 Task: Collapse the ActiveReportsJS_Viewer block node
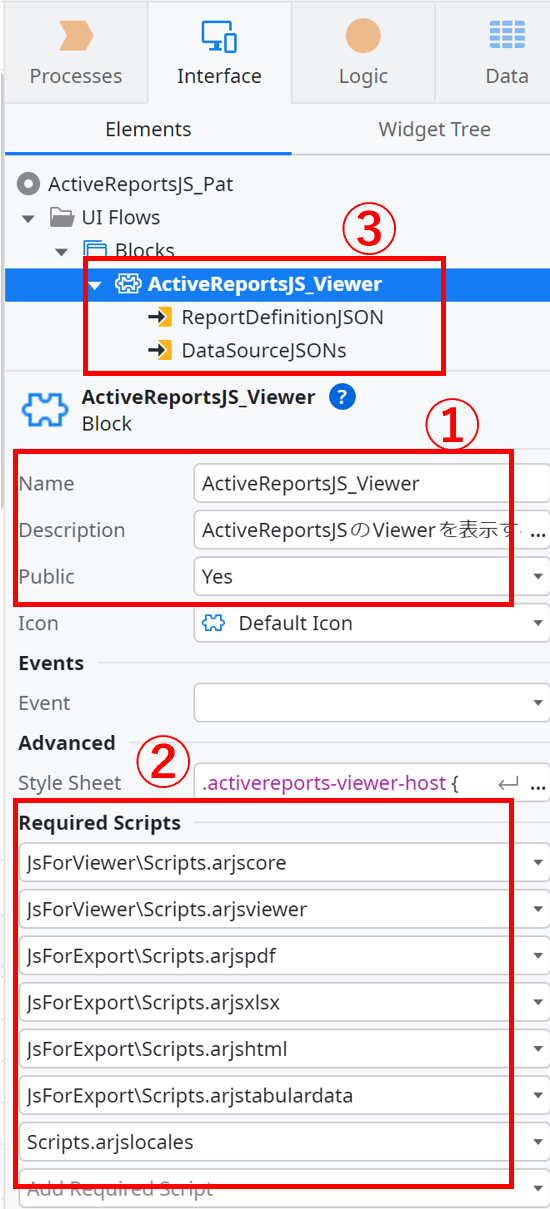pos(95,285)
